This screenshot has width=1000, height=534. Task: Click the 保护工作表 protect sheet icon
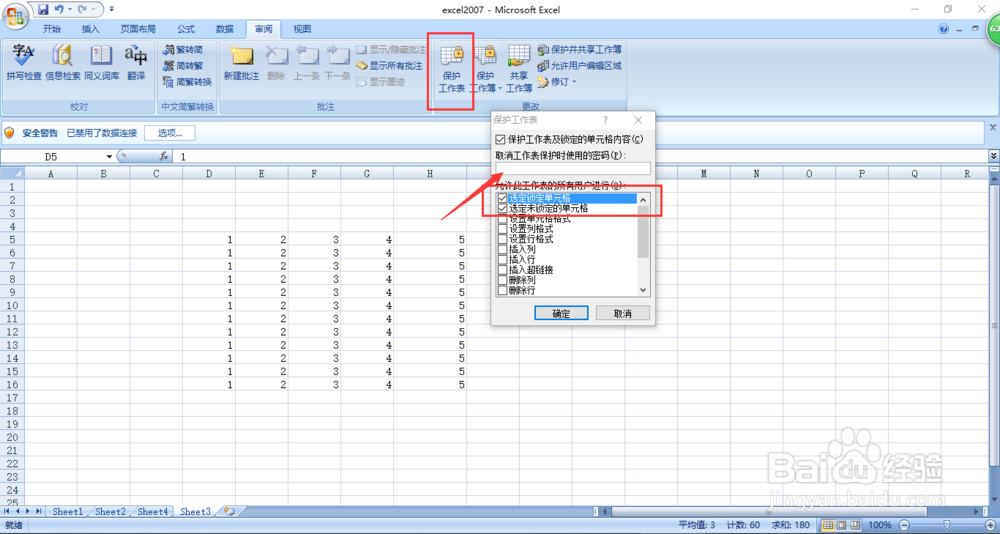click(452, 56)
